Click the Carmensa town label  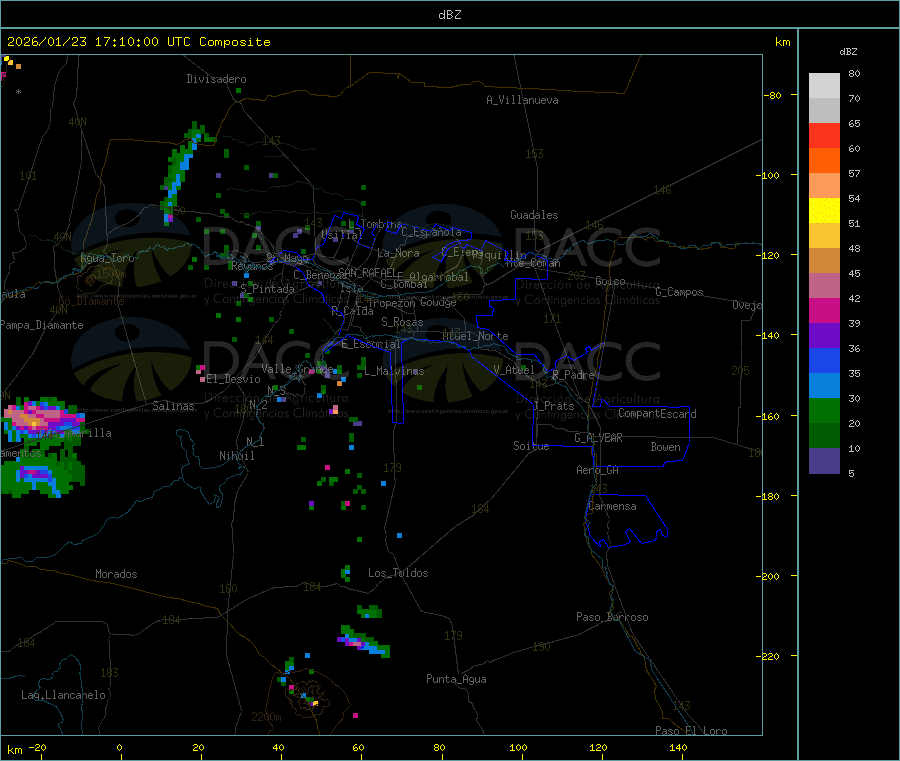(x=612, y=506)
